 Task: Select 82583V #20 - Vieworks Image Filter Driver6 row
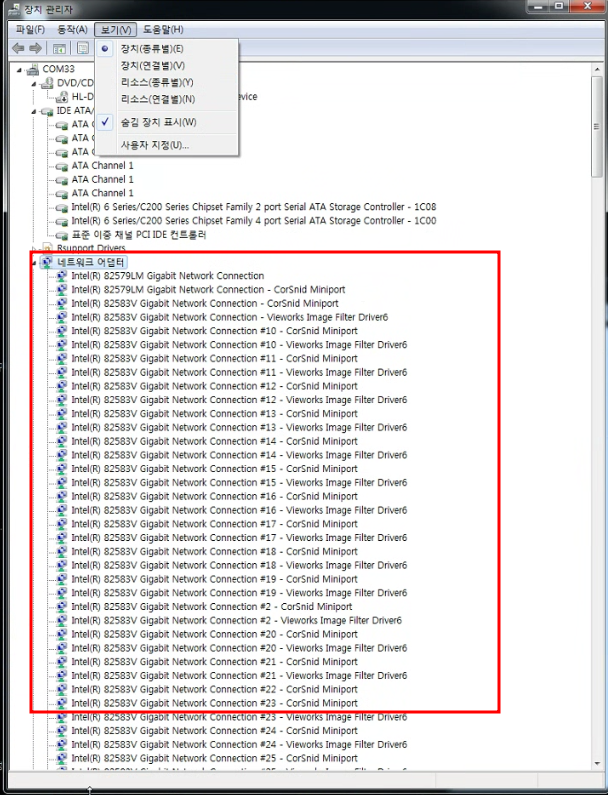[239, 648]
